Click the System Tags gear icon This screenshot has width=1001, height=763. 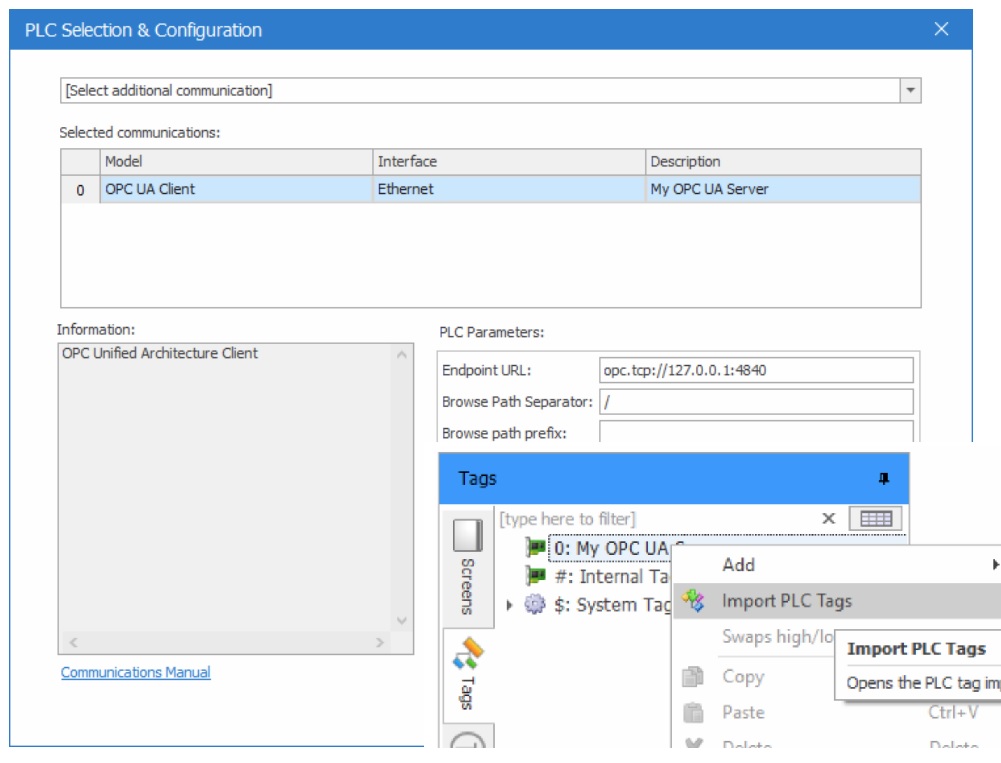pos(536,605)
